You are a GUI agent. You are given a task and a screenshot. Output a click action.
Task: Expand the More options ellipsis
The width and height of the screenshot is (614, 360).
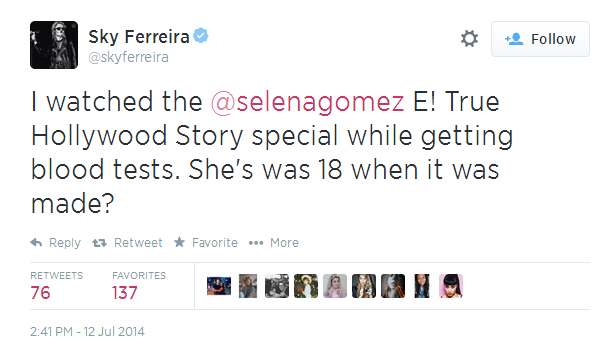pyautogui.click(x=256, y=243)
